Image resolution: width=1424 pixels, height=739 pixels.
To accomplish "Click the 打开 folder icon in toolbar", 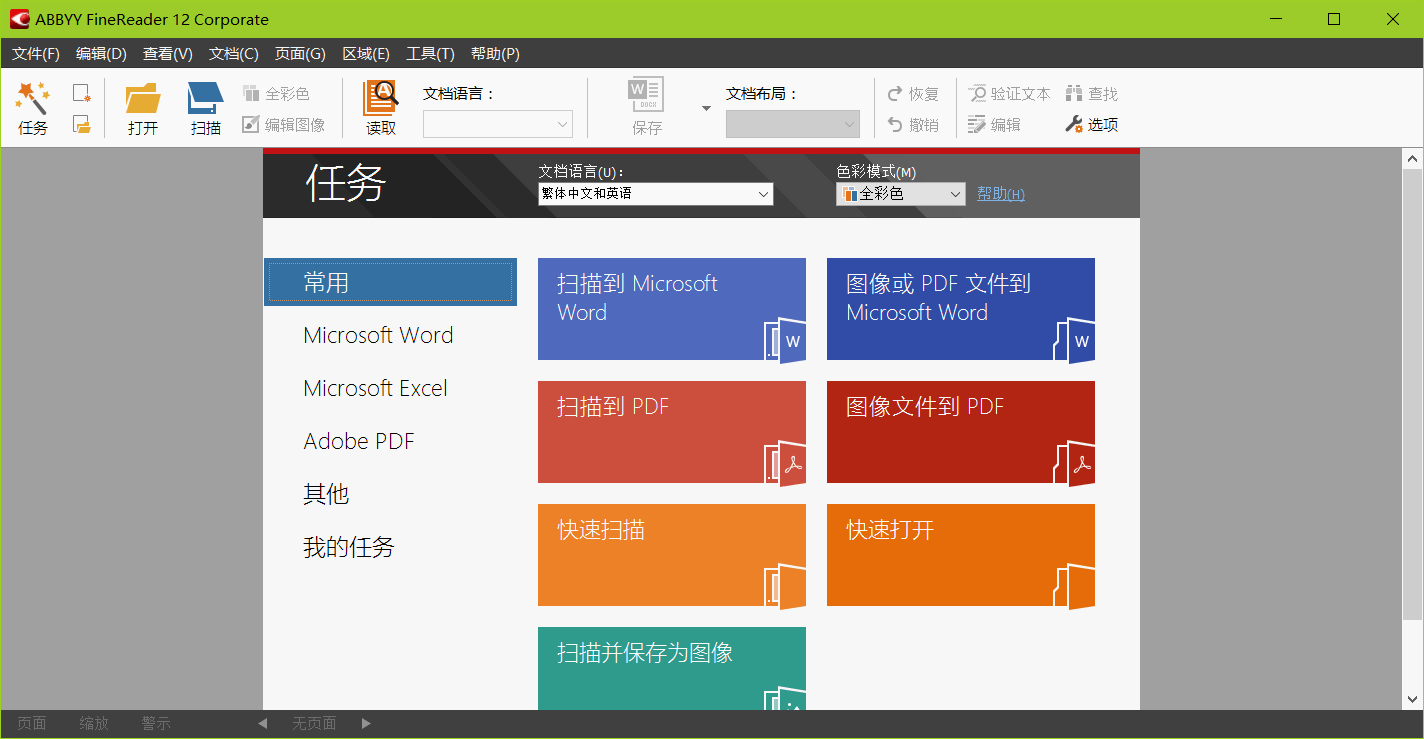I will point(143,99).
